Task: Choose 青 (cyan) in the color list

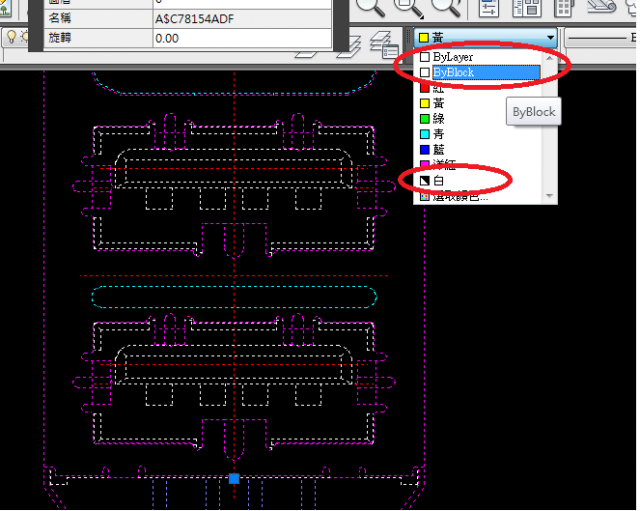Action: [x=480, y=134]
